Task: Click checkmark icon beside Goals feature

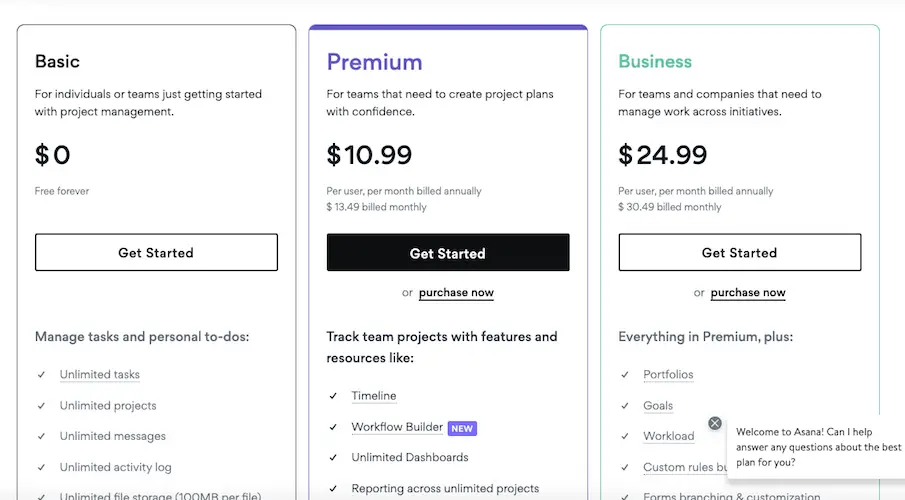Action: (x=625, y=406)
